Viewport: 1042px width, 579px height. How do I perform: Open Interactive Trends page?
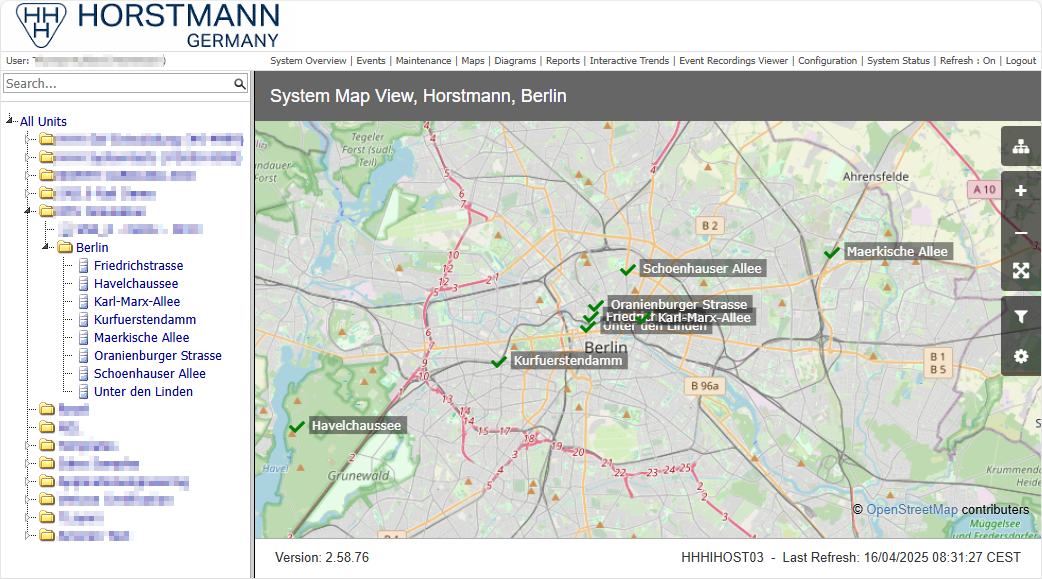629,60
